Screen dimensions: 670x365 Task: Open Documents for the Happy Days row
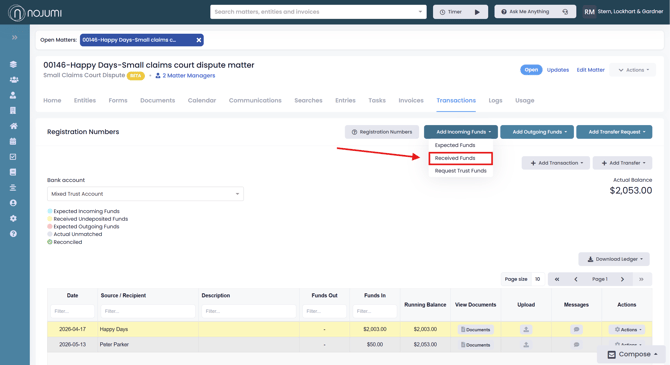[475, 330]
